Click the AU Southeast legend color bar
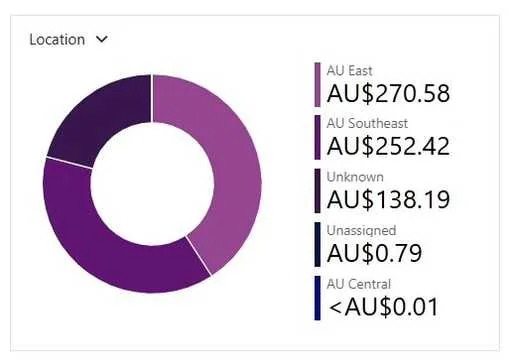Image resolution: width=512 pixels, height=362 pixels. (317, 138)
